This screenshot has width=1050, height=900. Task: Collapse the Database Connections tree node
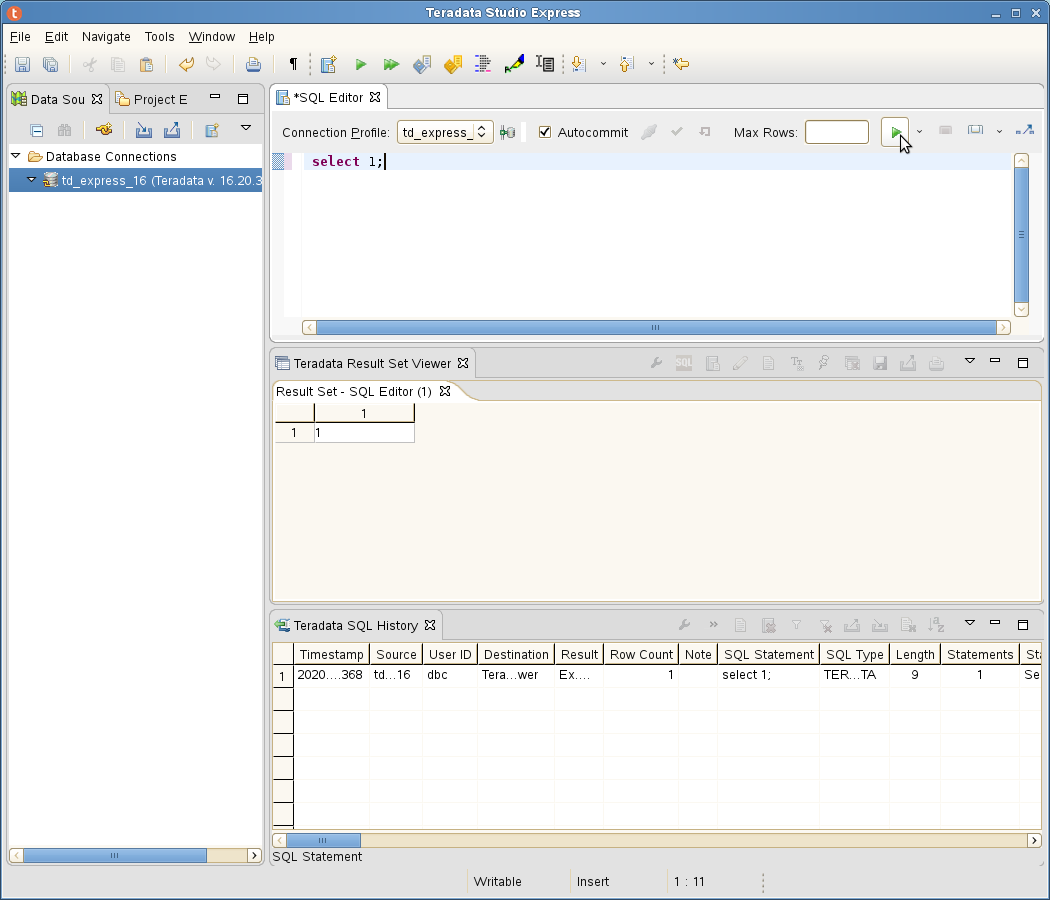tap(16, 156)
